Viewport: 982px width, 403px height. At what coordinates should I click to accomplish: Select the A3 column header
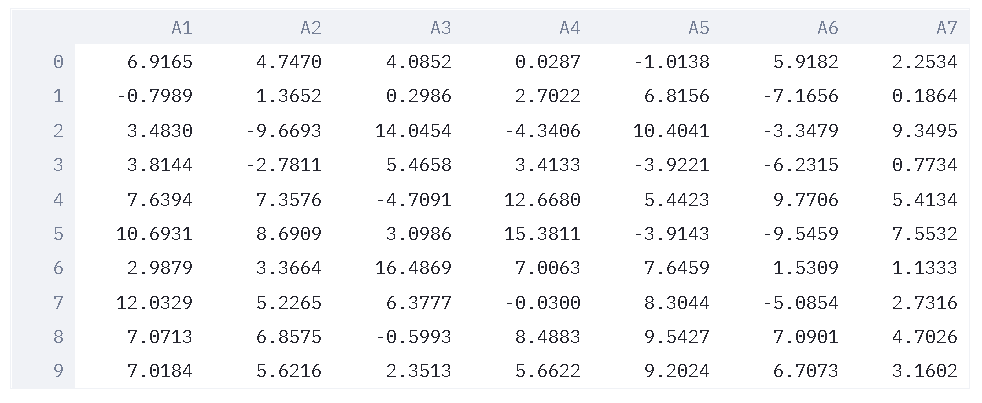click(x=440, y=29)
